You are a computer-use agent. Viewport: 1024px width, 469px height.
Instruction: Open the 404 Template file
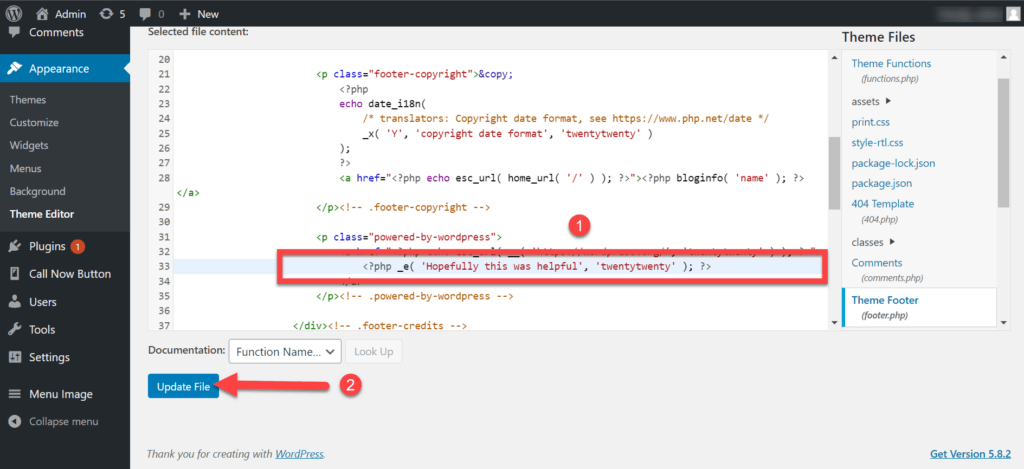[882, 204]
